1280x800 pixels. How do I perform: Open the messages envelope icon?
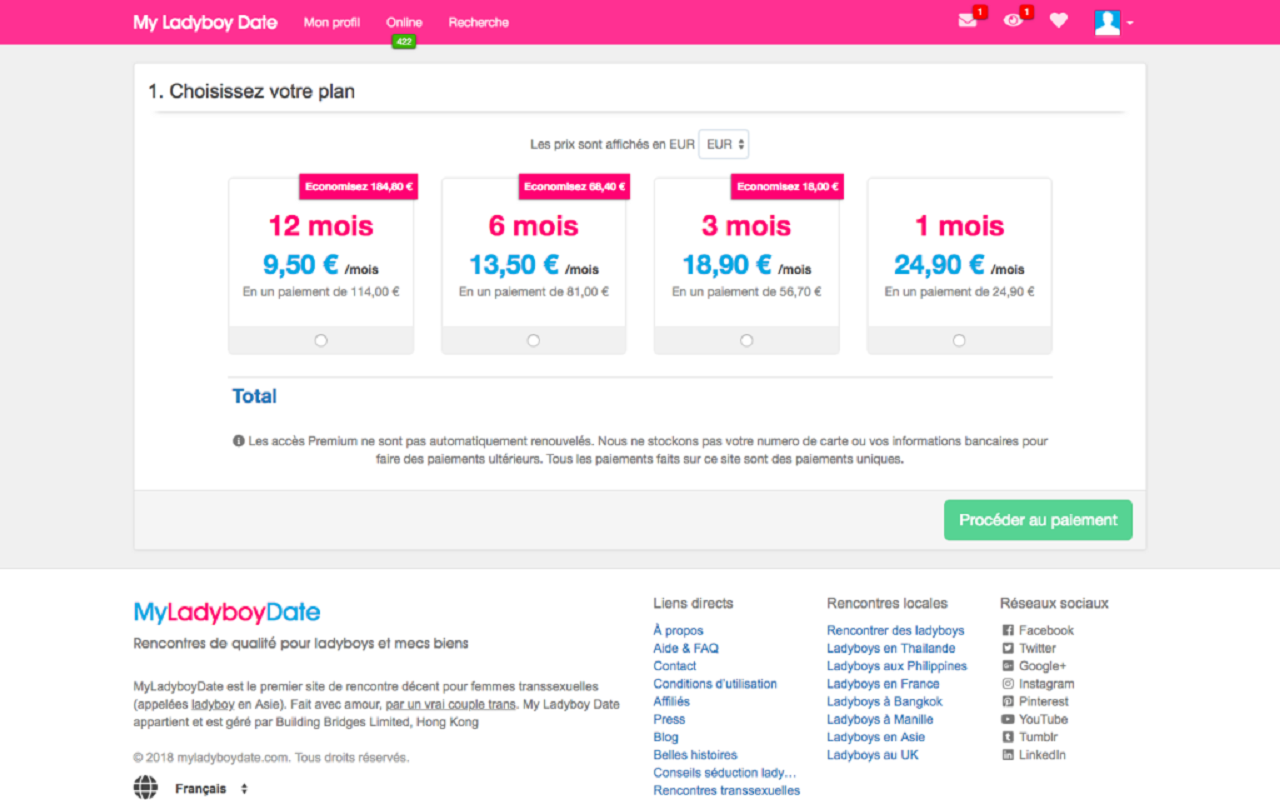(967, 21)
